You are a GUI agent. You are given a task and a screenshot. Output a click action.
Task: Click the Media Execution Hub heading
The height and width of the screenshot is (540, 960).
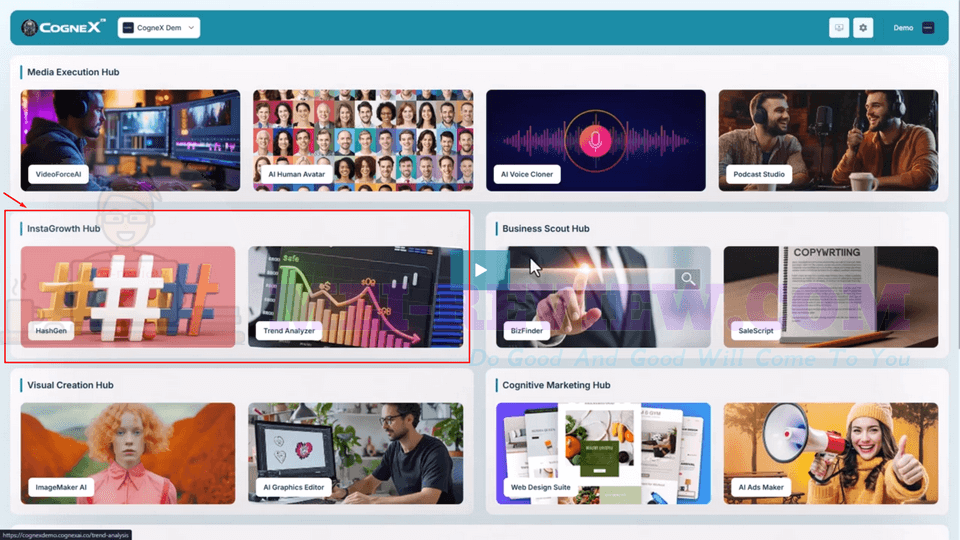click(73, 72)
